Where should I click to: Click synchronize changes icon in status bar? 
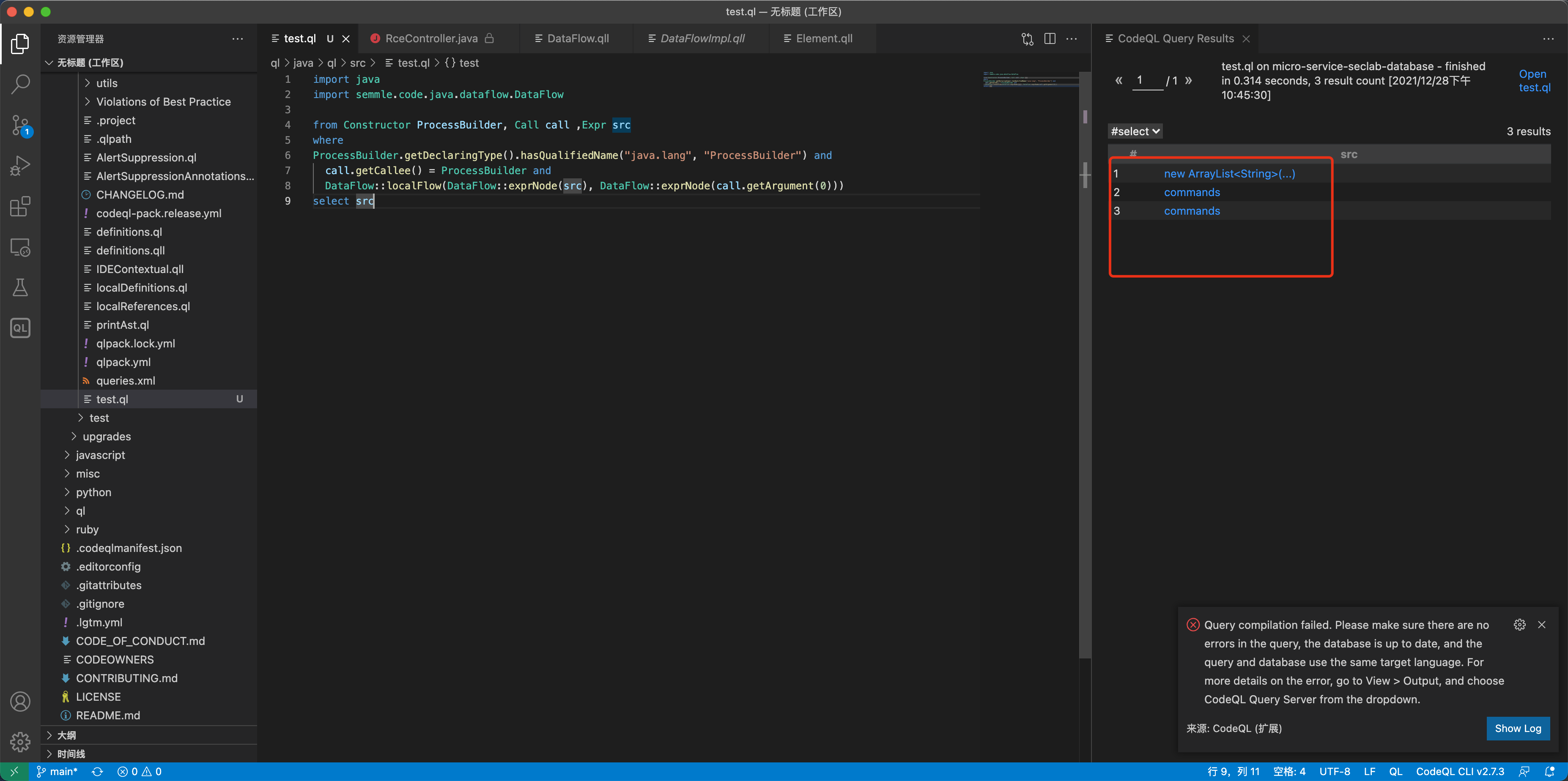click(x=97, y=771)
